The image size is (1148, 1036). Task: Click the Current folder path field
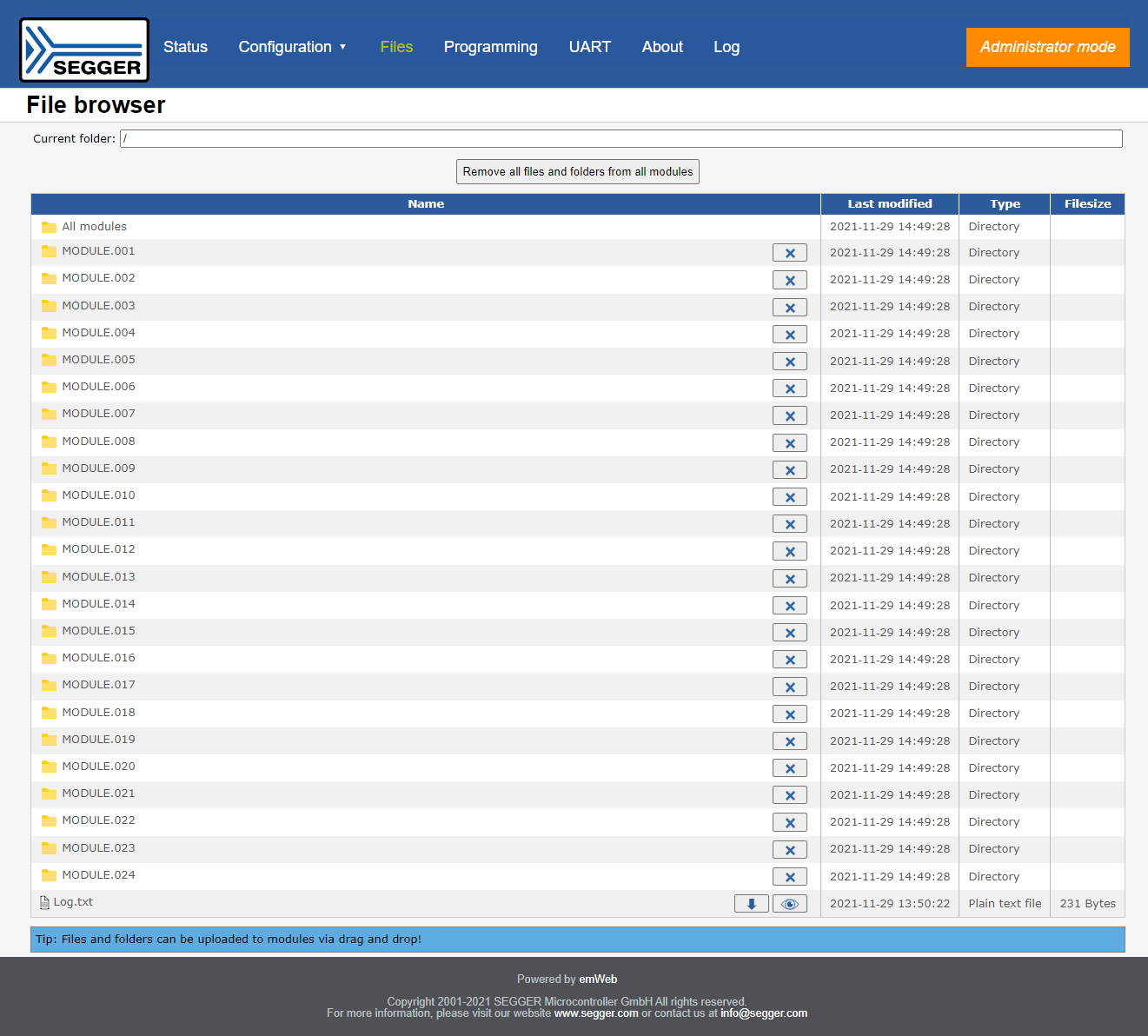coord(620,139)
